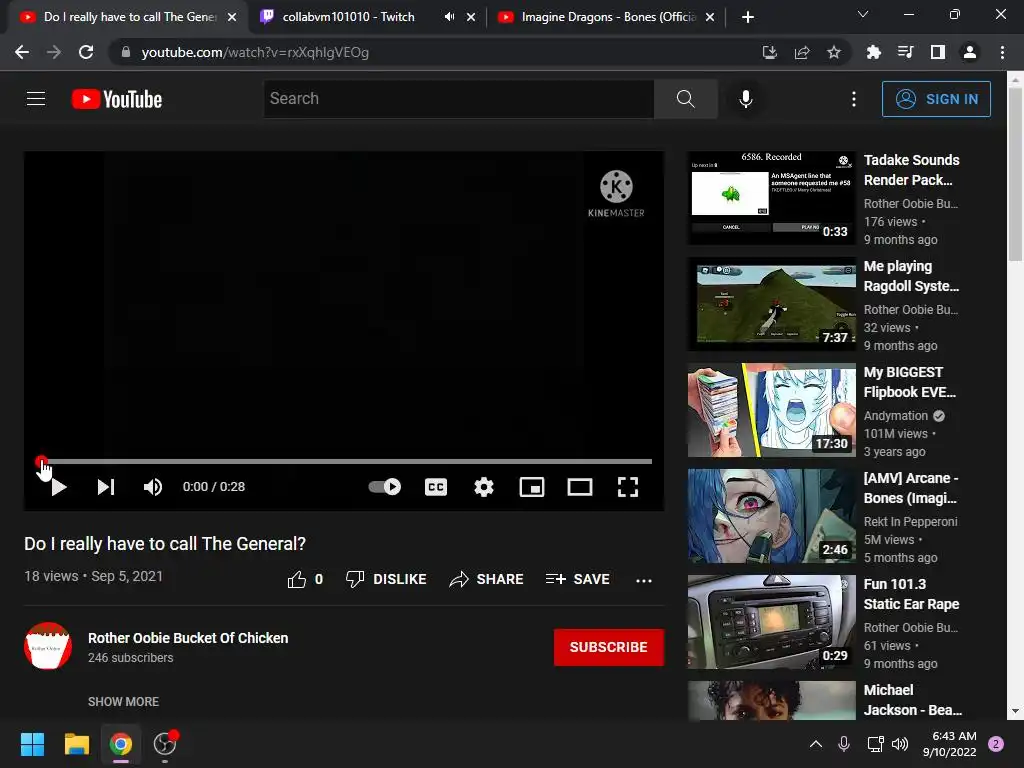This screenshot has width=1024, height=768.
Task: Open the channel avatar of Rother Oobie
Action: 48,646
